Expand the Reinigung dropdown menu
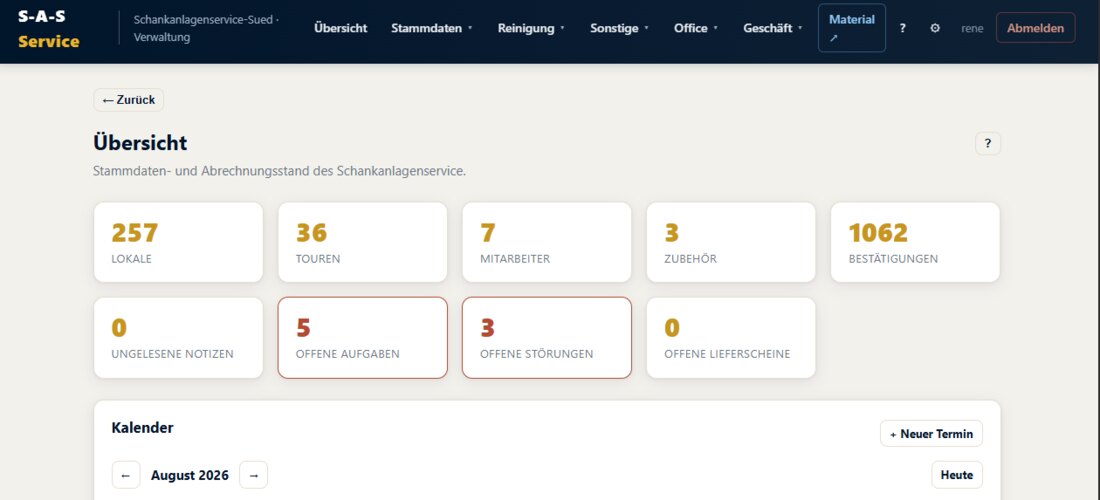The width and height of the screenshot is (1100, 500). (x=531, y=28)
